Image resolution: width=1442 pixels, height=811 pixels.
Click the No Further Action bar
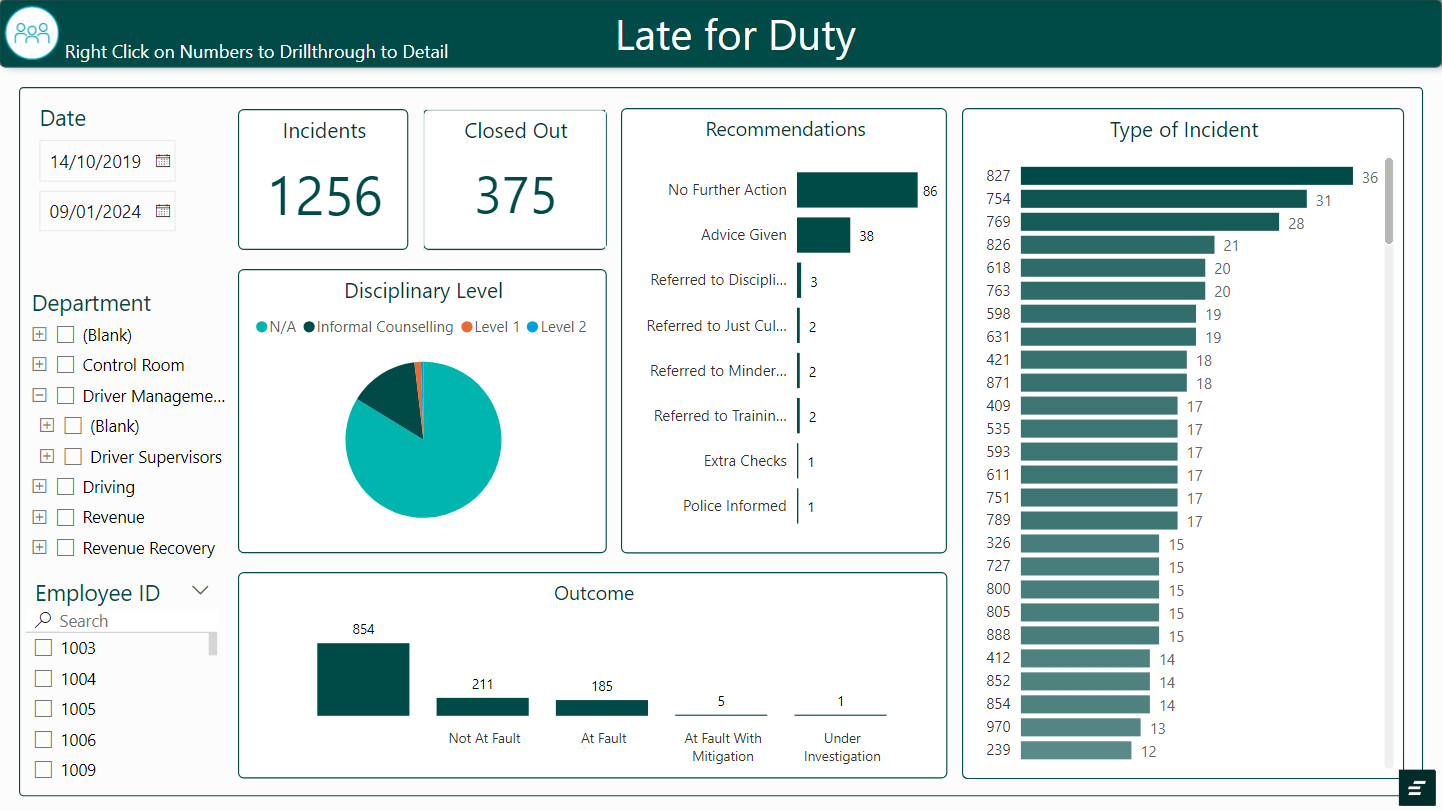(x=857, y=190)
